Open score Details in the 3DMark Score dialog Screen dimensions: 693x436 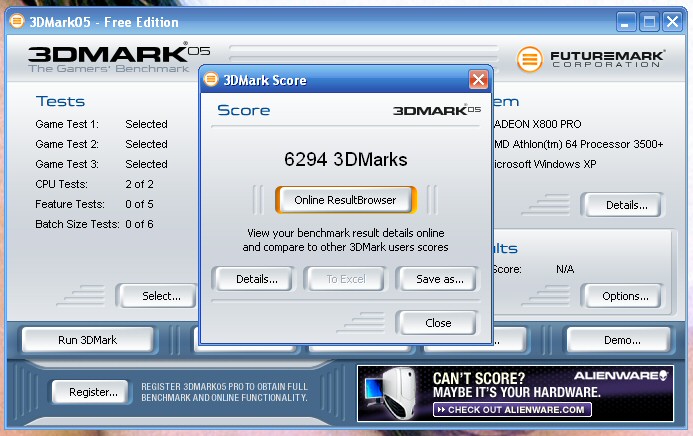click(256, 279)
